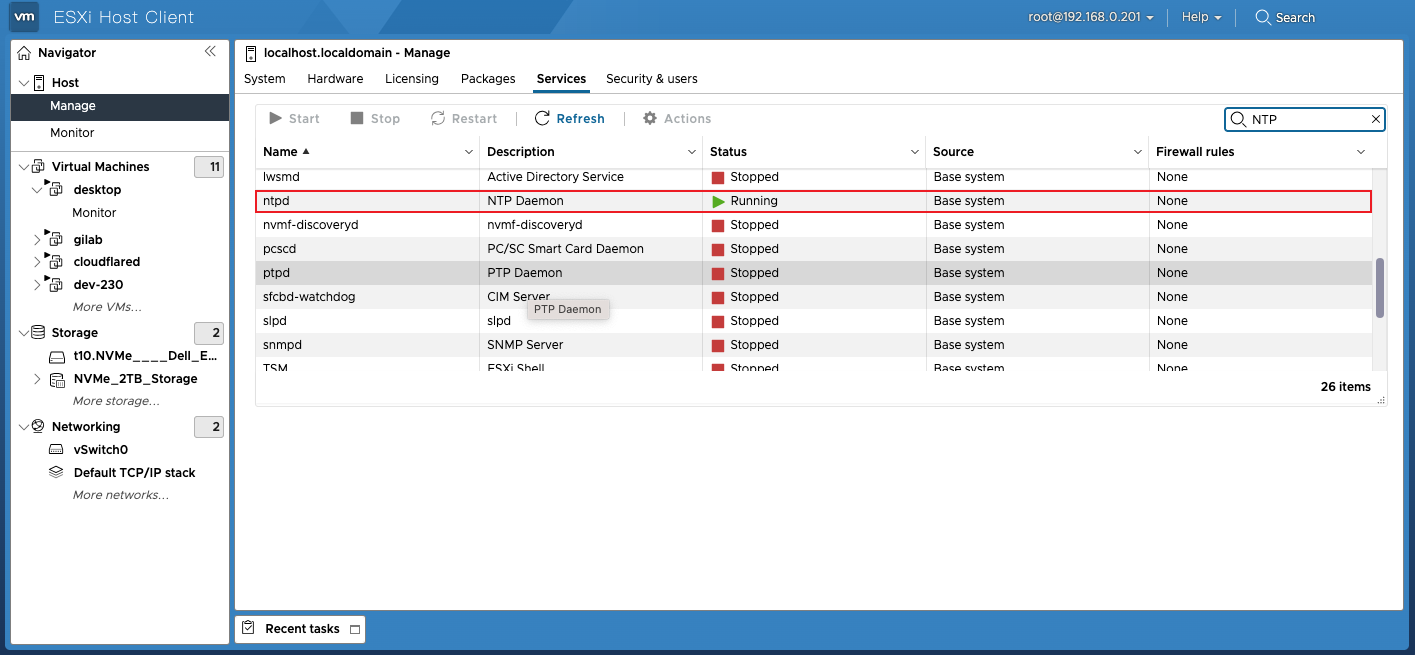Image resolution: width=1415 pixels, height=655 pixels.
Task: Collapse the Storage tree node
Action: coord(24,333)
